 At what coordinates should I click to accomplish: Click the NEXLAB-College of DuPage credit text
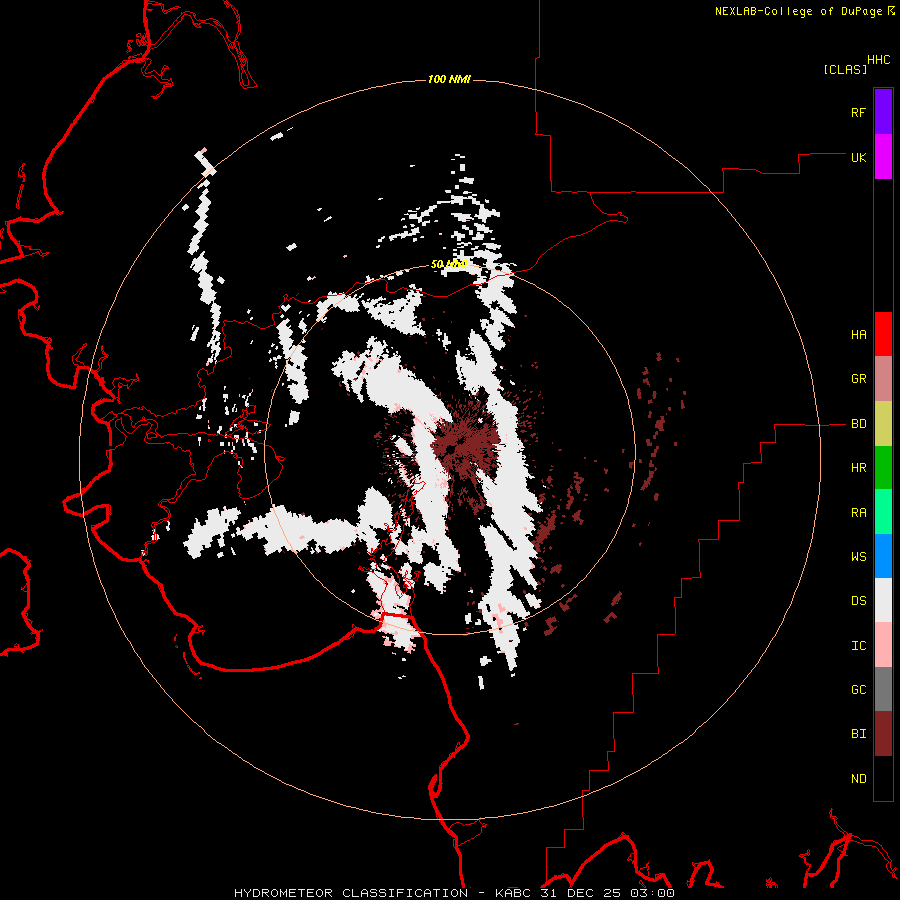[x=798, y=11]
